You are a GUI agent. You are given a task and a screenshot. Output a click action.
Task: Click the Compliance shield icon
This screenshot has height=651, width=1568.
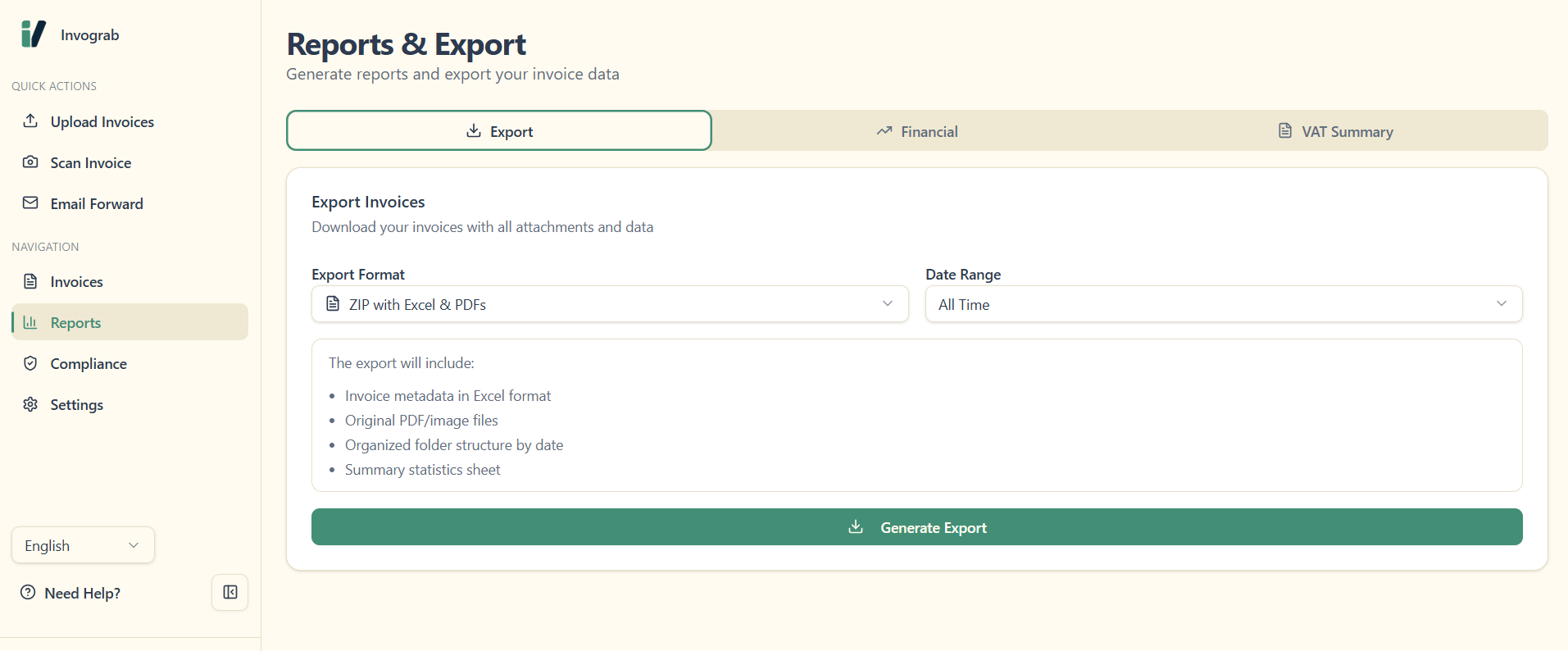click(x=30, y=363)
